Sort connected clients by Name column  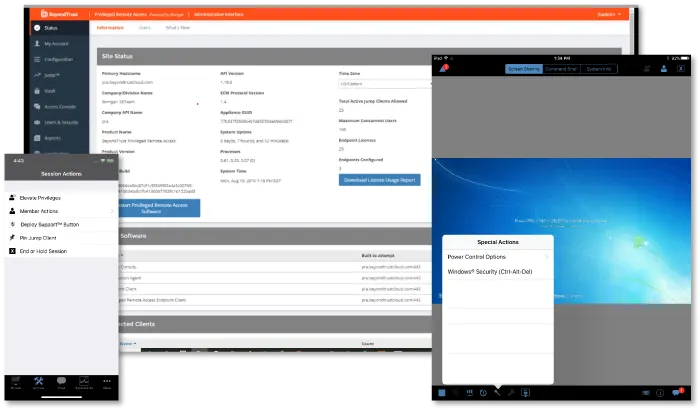128,343
